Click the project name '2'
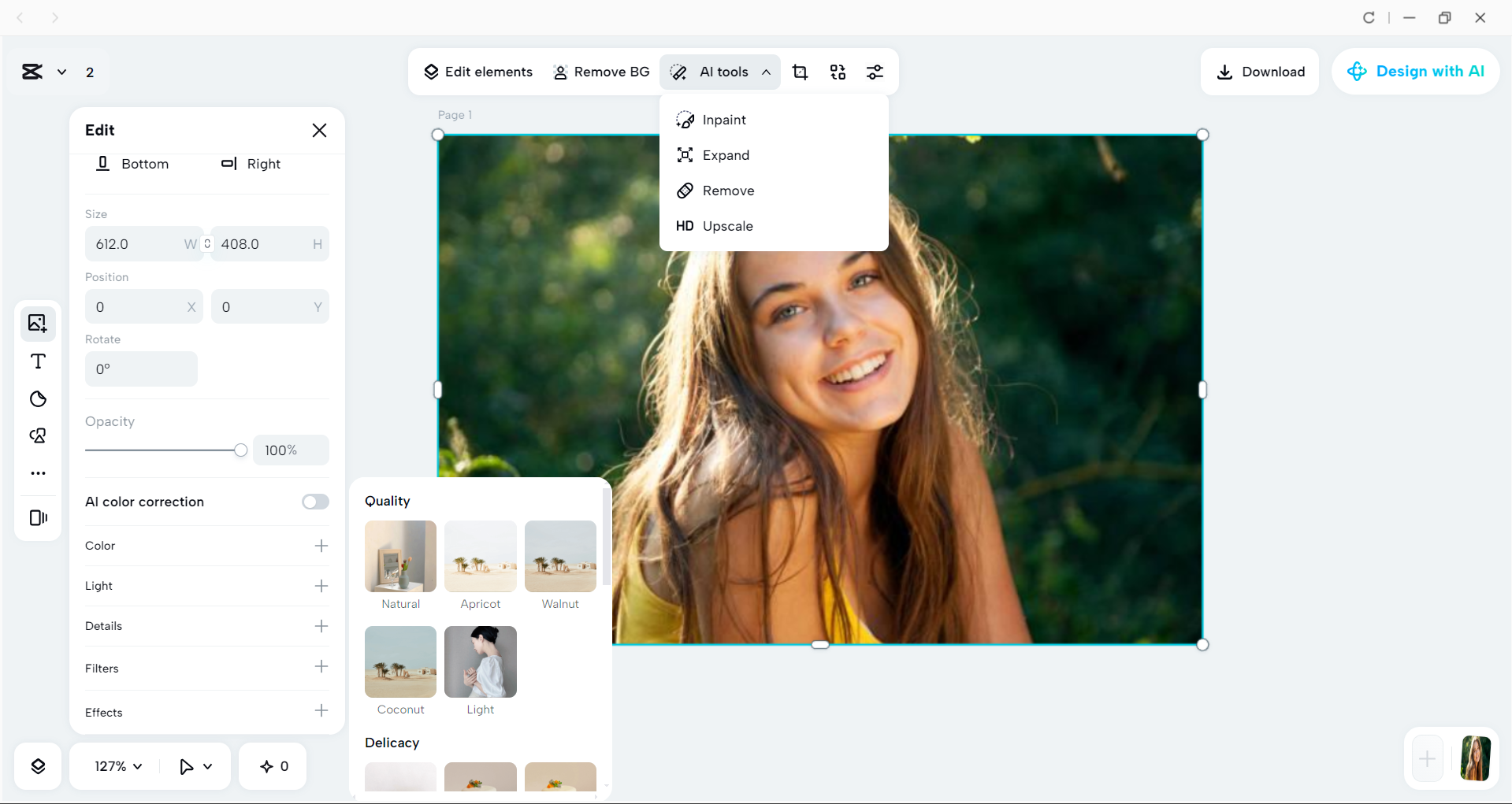Viewport: 1512px width, 804px height. 90,72
